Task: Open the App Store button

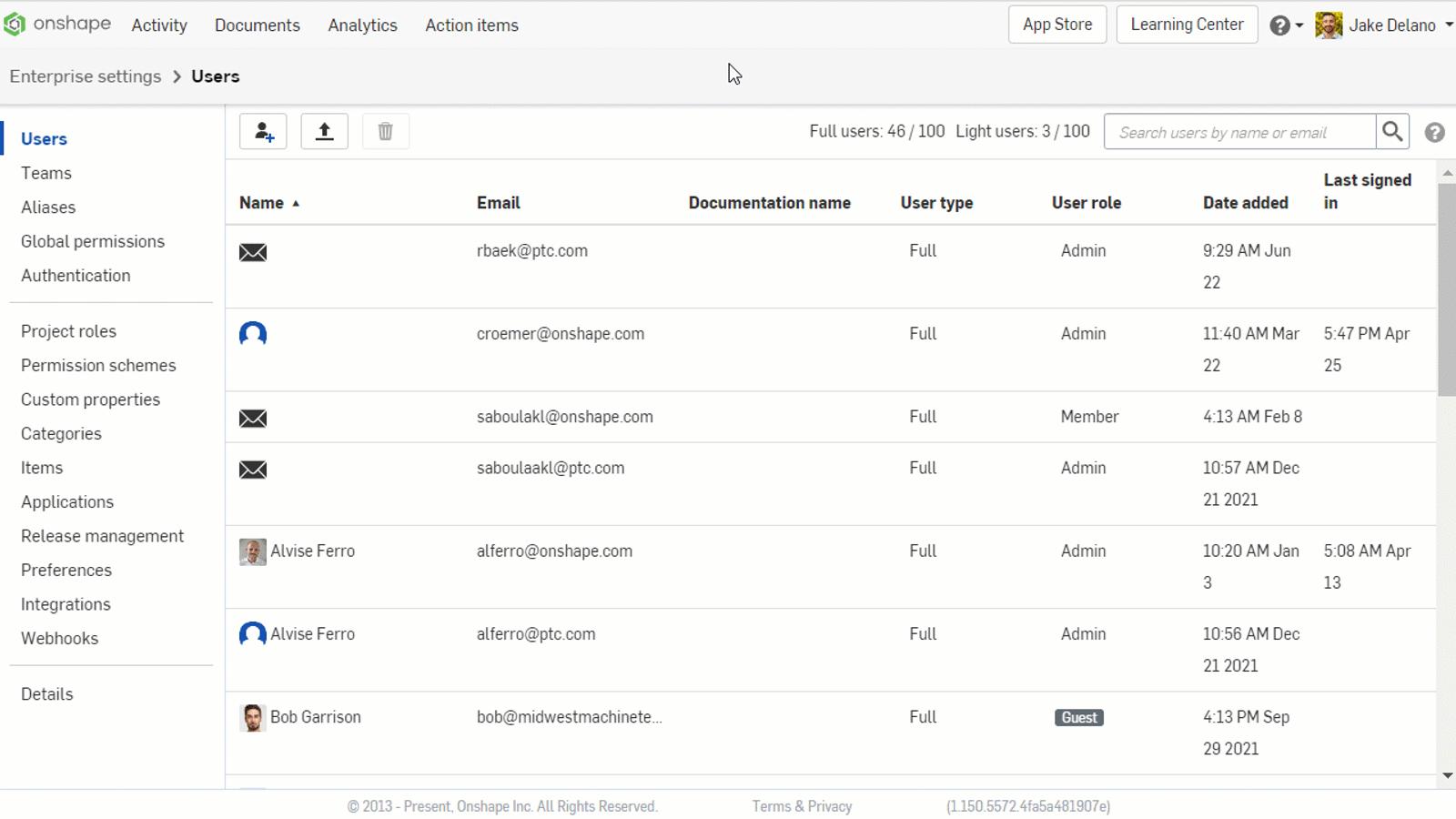Action: (x=1057, y=25)
